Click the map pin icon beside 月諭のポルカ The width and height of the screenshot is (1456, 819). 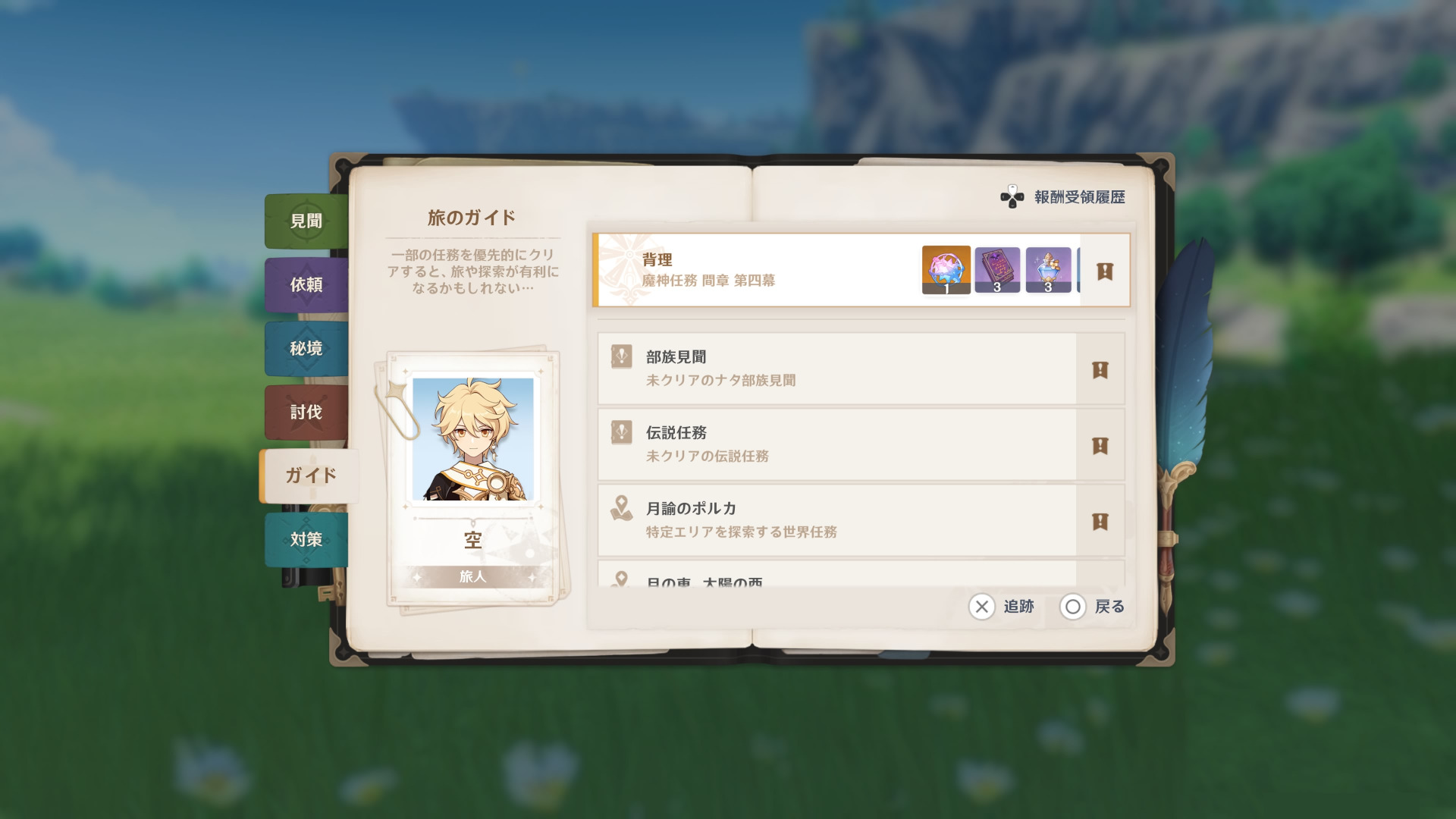coord(622,508)
